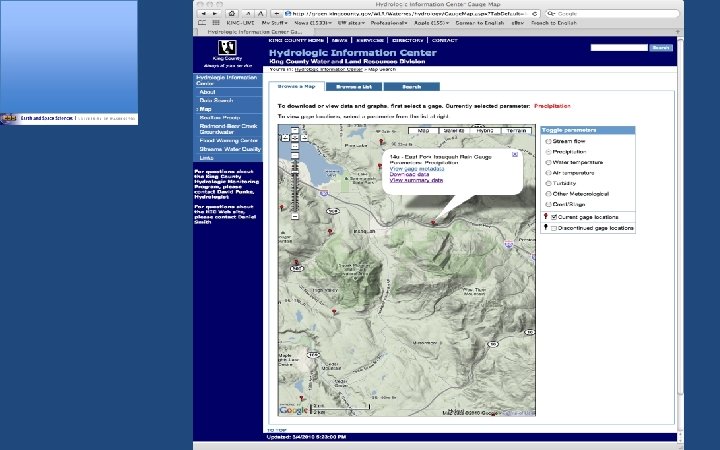This screenshot has width=720, height=450.
Task: Select the gauge pin next to route 900 shield
Action: (x=296, y=263)
